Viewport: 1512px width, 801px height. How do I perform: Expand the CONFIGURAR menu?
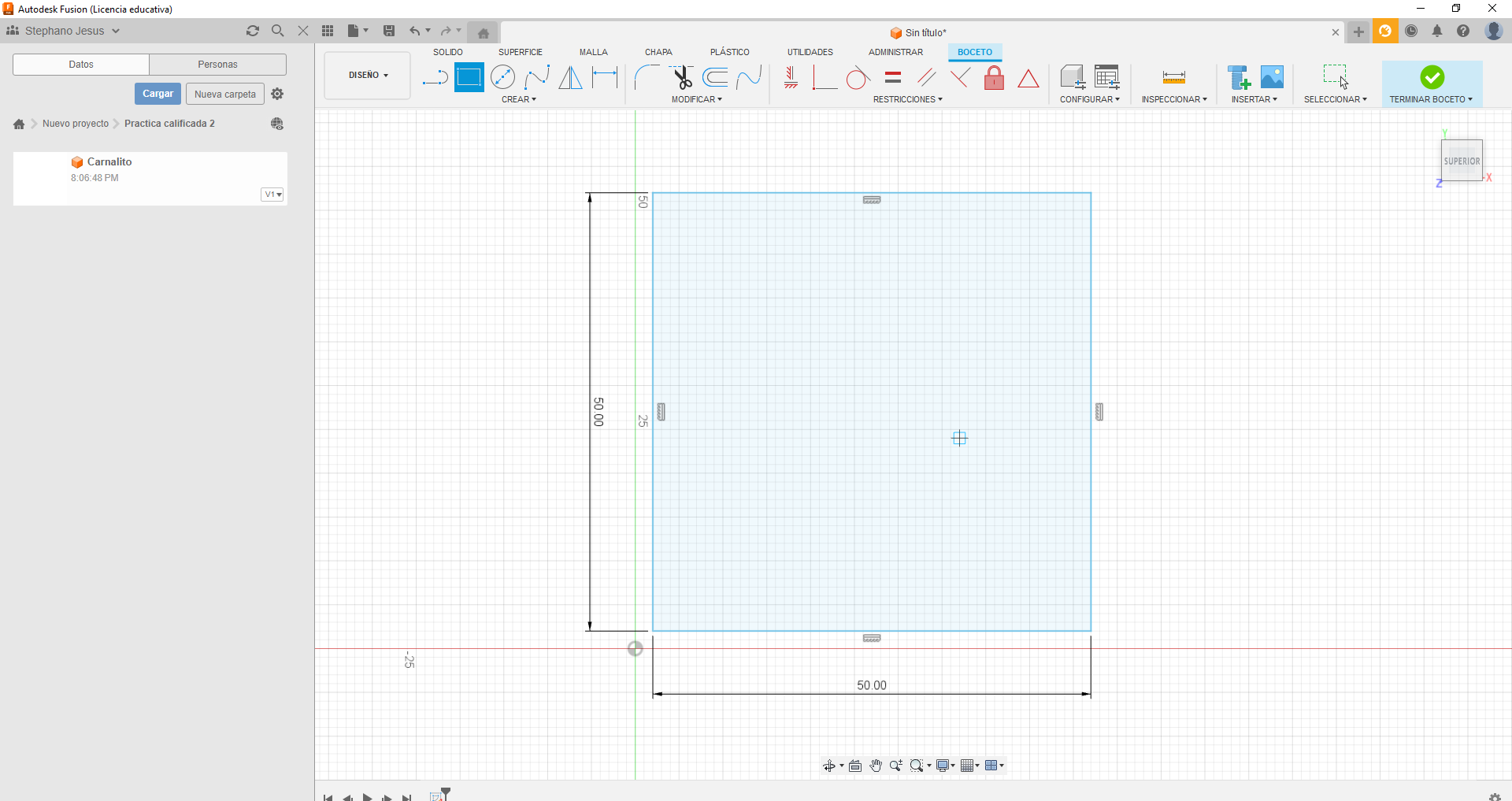coord(1090,99)
